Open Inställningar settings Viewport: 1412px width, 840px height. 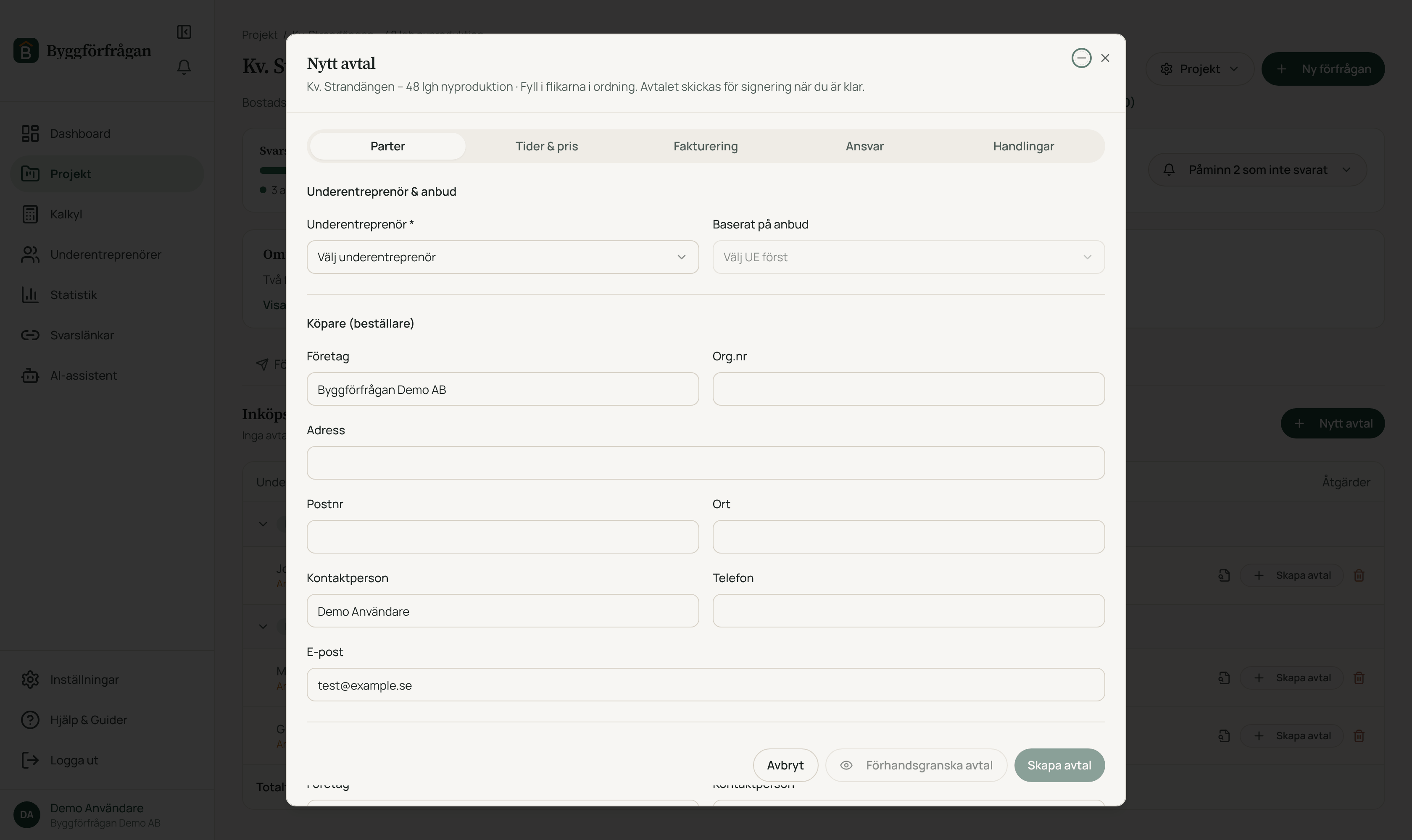point(107,679)
